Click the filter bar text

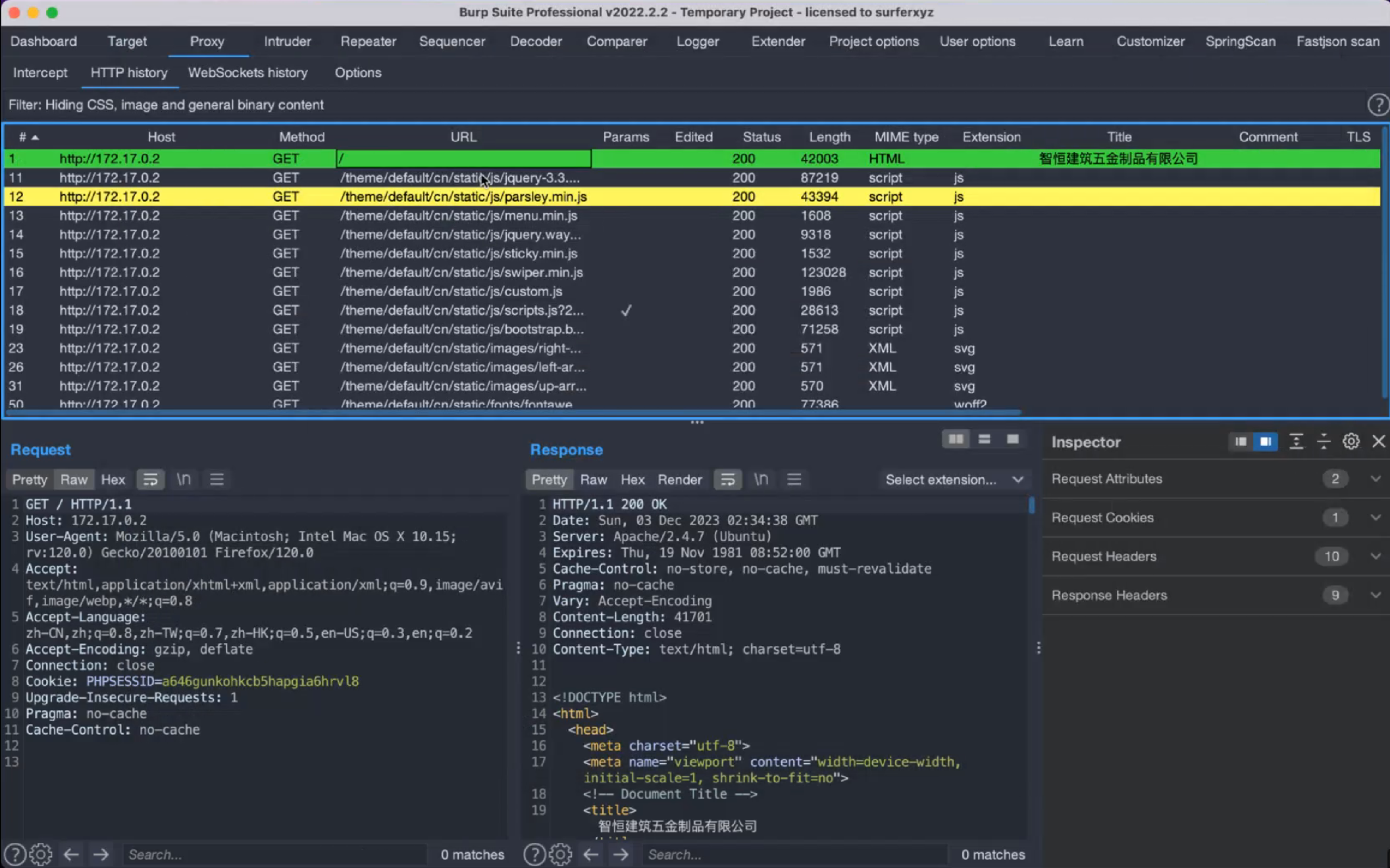click(x=166, y=105)
